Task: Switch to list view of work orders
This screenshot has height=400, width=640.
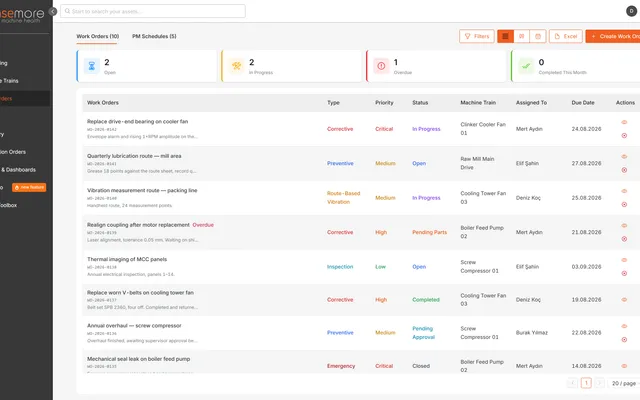Action: pos(505,36)
